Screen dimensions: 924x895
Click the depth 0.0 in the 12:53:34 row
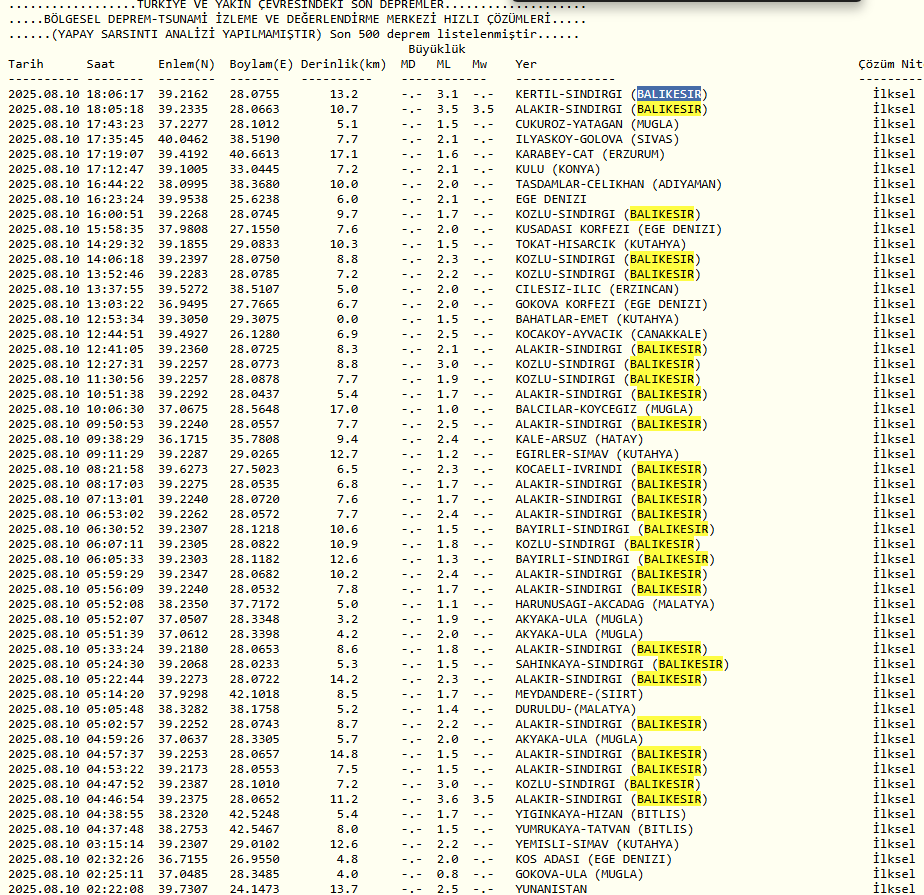[x=347, y=319]
